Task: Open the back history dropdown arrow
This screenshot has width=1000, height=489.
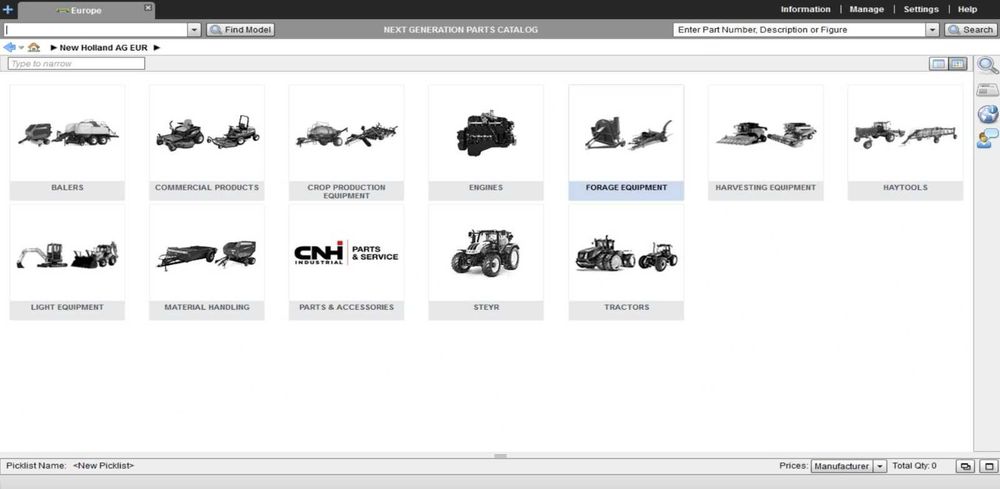Action: (x=21, y=48)
